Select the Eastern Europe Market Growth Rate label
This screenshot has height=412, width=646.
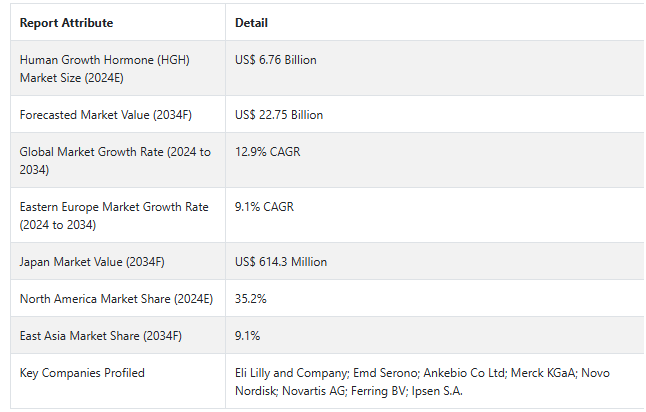(114, 215)
